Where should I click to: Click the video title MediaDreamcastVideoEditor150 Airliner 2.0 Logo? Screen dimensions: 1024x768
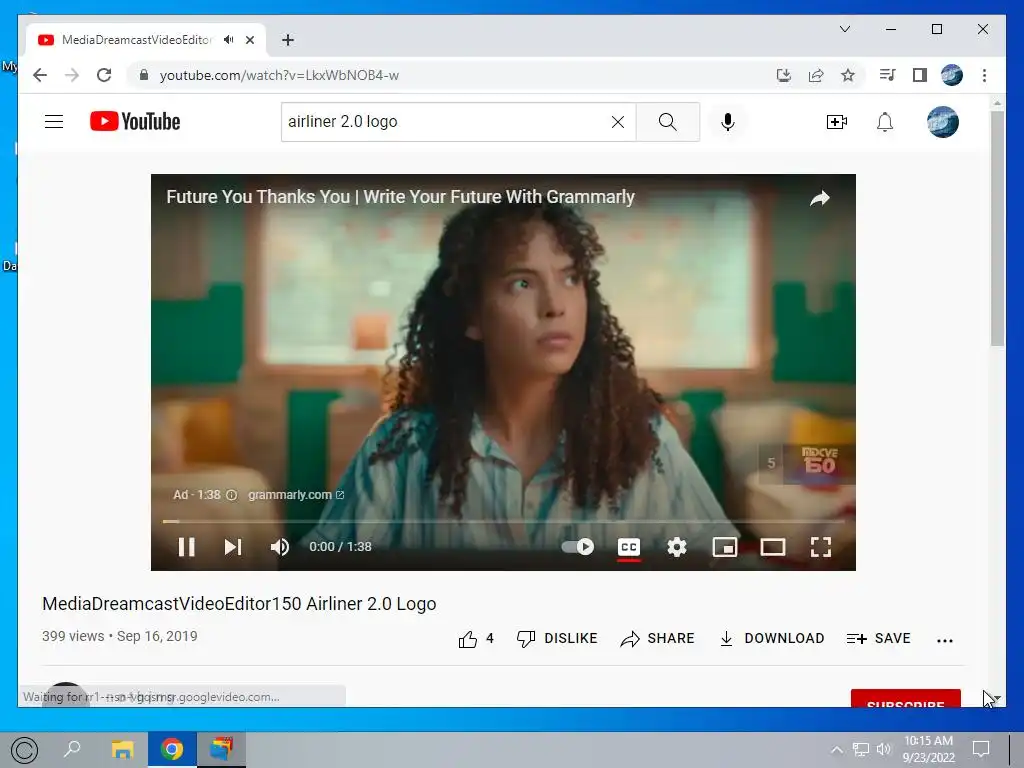[x=239, y=604]
